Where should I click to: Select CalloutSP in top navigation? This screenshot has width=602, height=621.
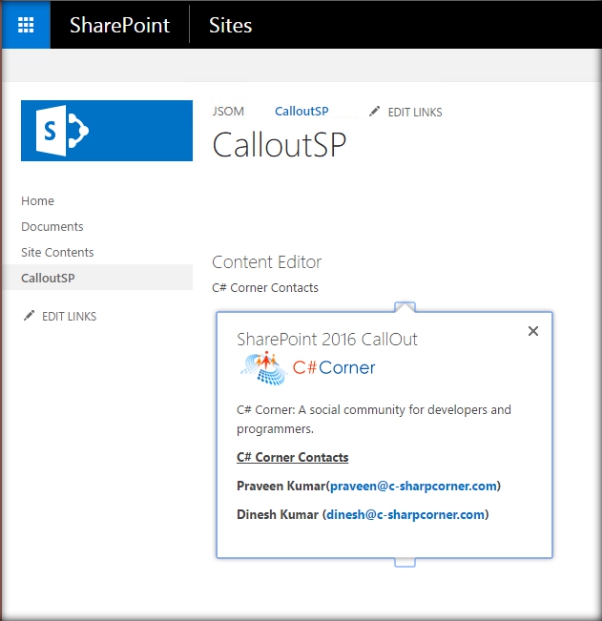click(x=301, y=111)
